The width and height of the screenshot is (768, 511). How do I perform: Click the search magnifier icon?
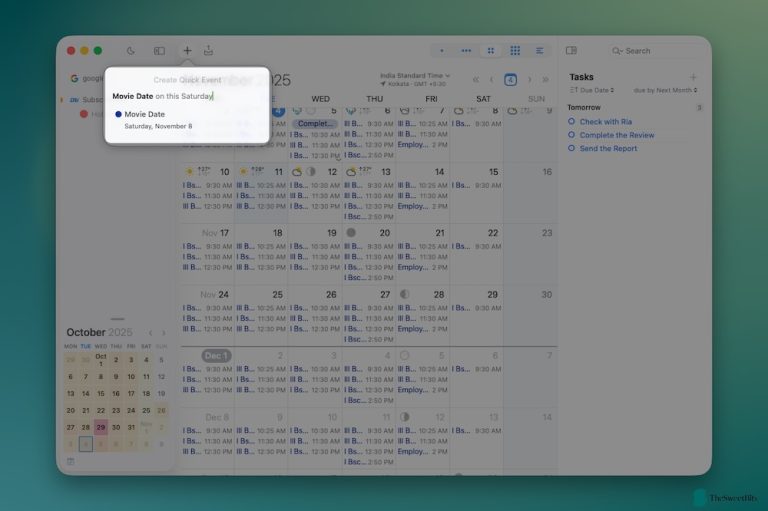click(x=617, y=51)
